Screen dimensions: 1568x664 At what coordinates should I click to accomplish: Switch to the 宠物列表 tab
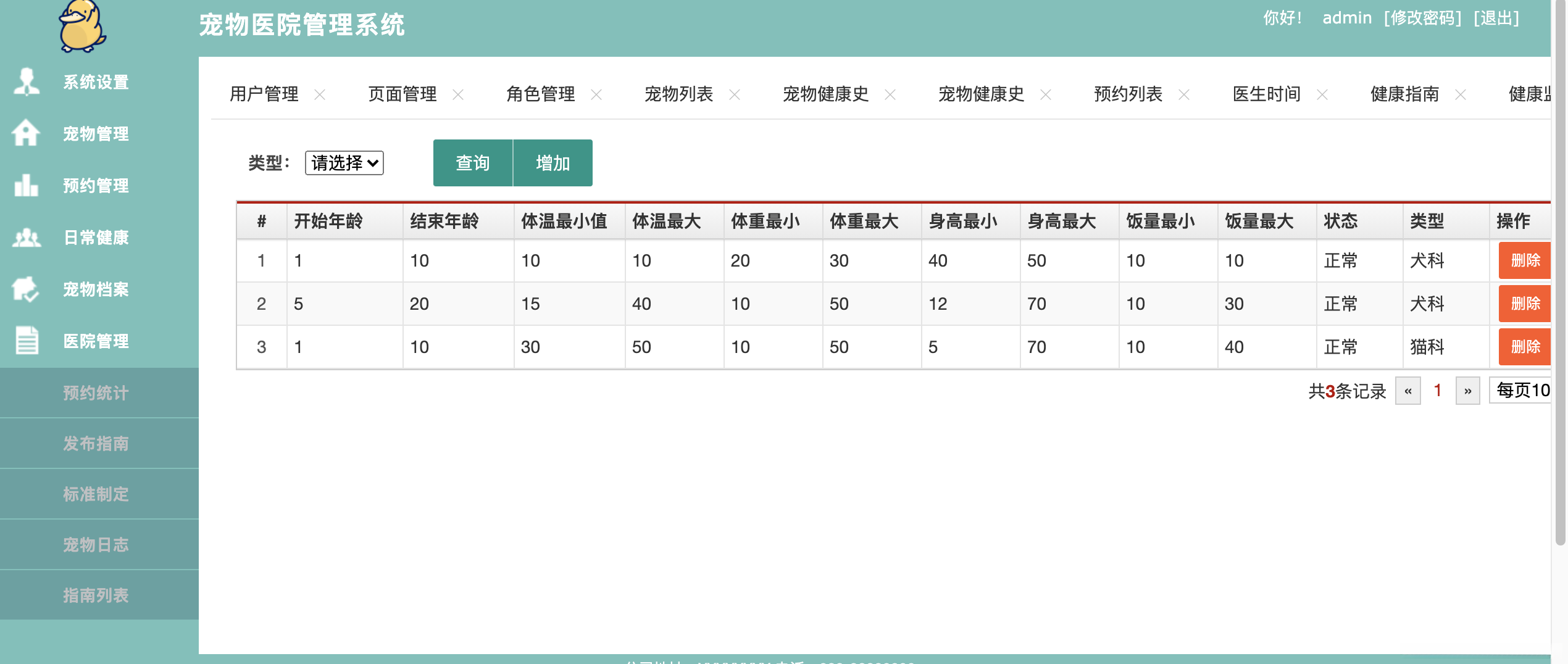point(678,94)
